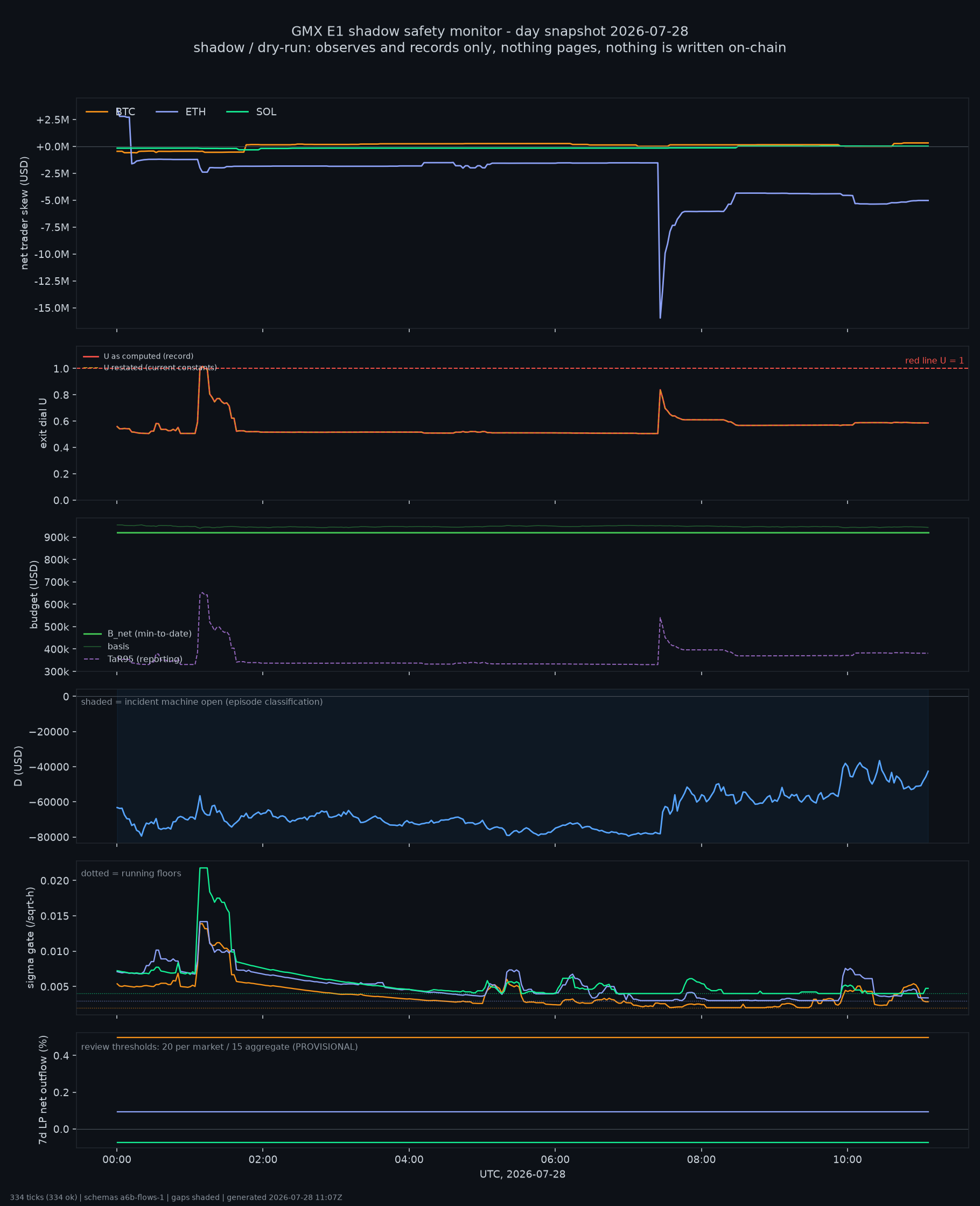Click the orange BTC legend line sample
This screenshot has width=980, height=1206.
click(96, 112)
